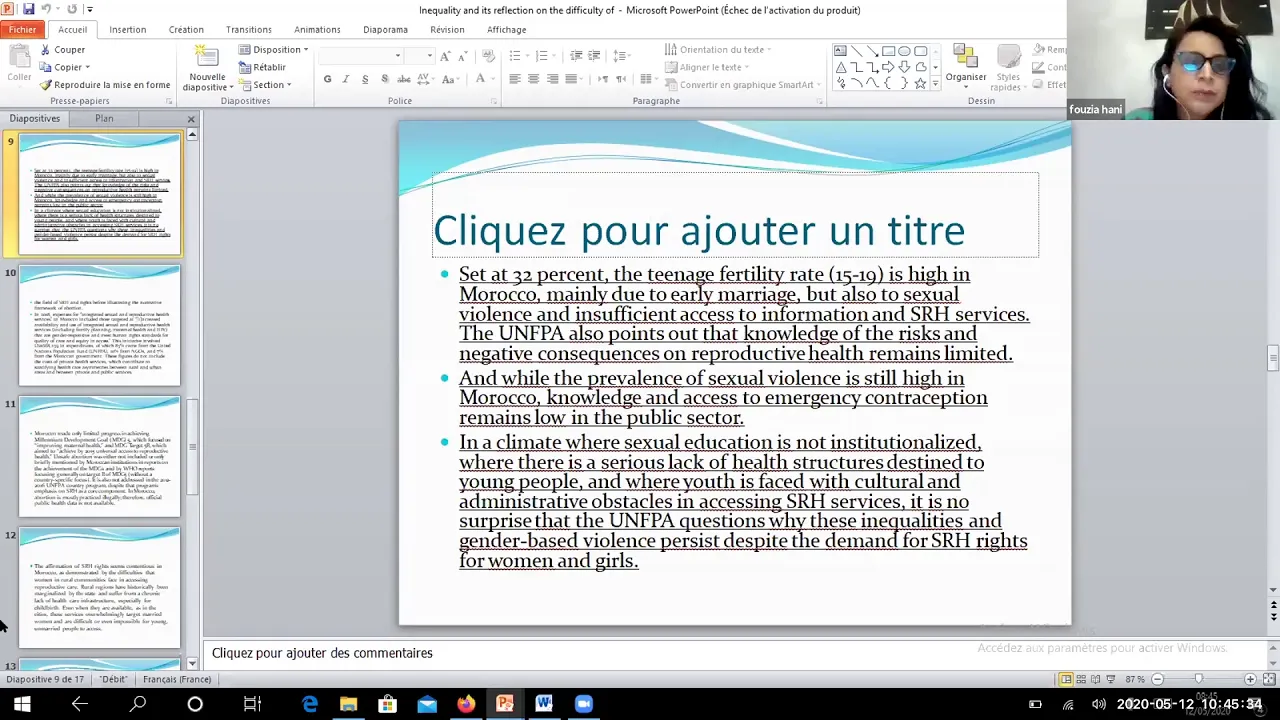Open Firefox from the taskbar

tap(466, 704)
